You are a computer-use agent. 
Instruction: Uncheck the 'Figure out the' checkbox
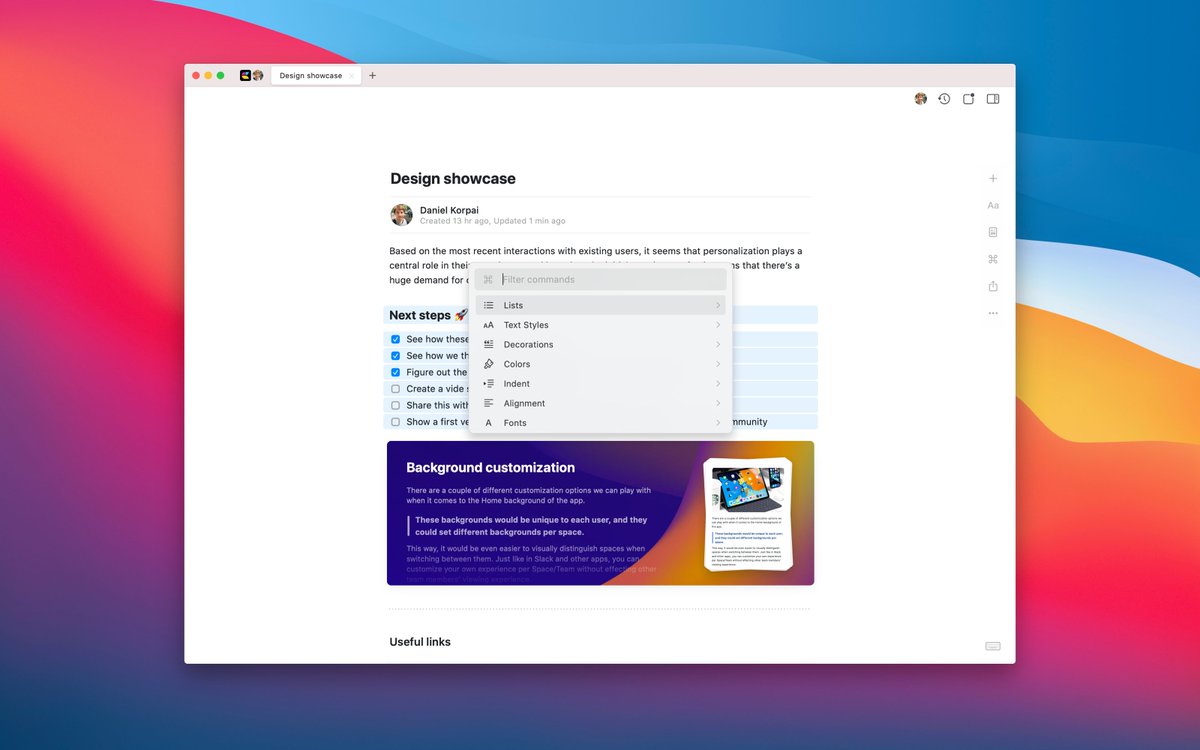pos(396,372)
